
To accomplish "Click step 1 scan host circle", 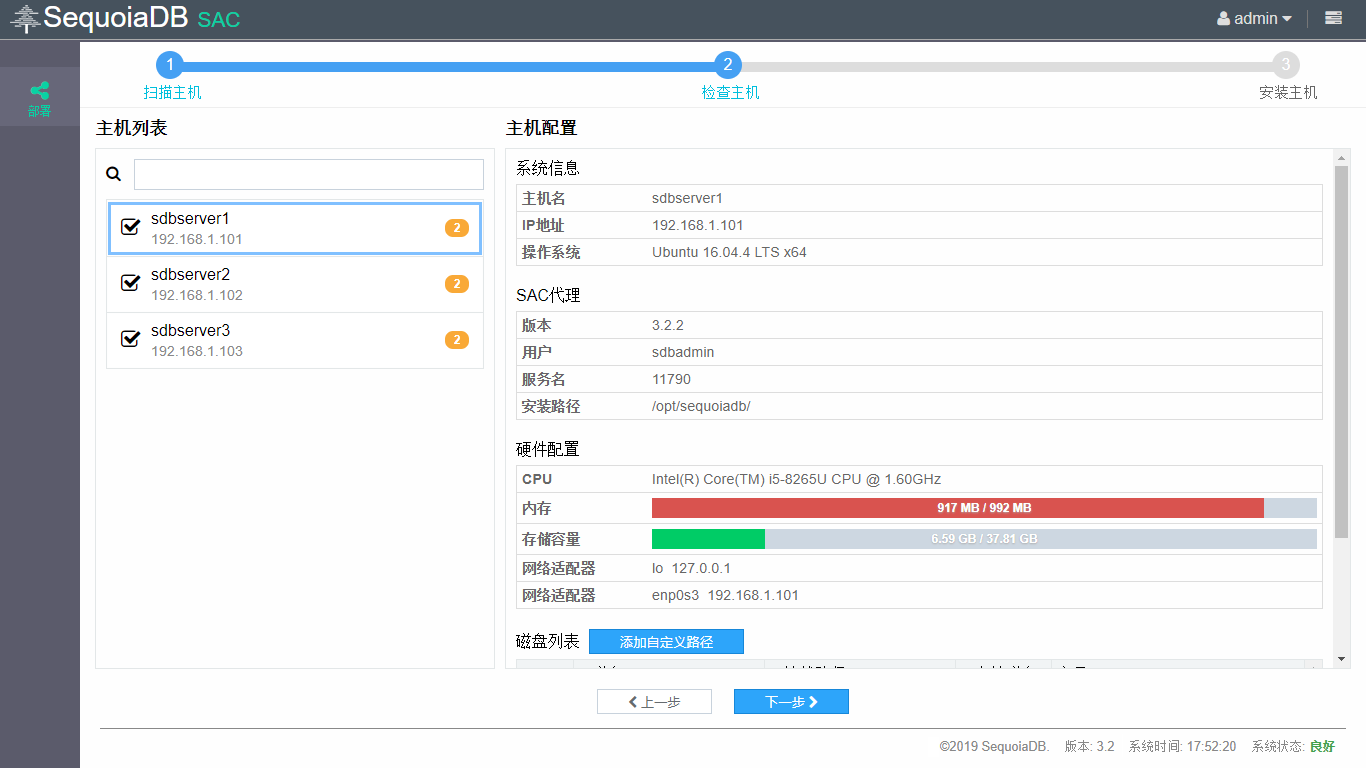I will [171, 65].
